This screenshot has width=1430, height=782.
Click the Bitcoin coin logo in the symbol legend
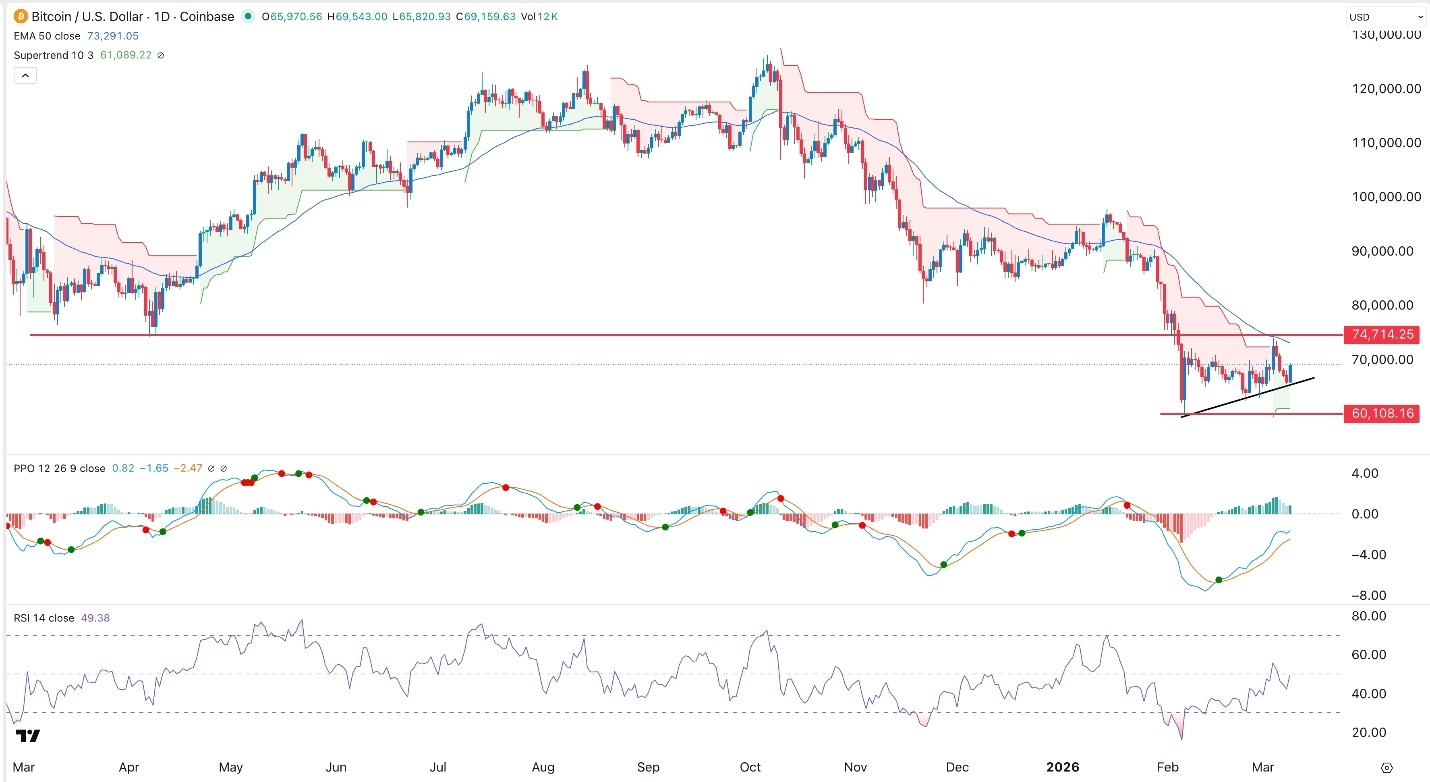20,16
